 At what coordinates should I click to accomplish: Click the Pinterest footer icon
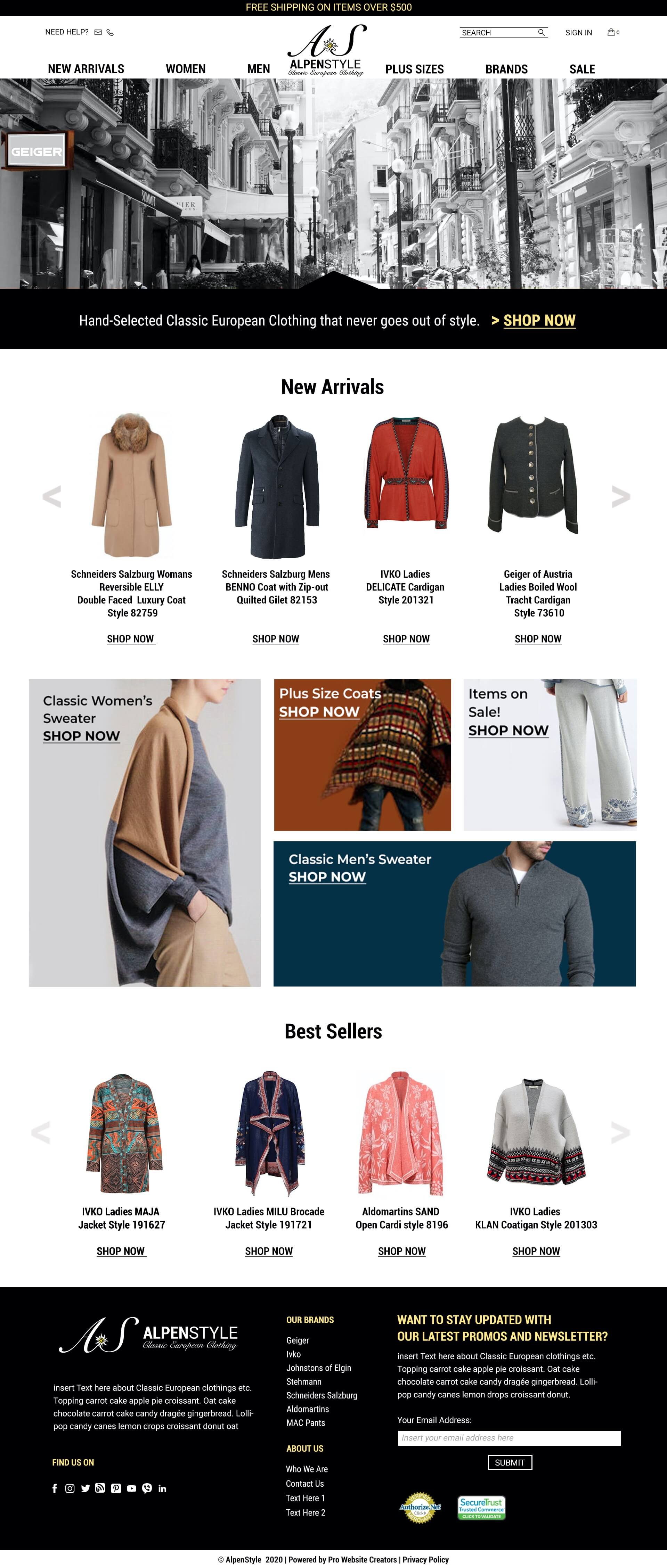click(x=116, y=1488)
